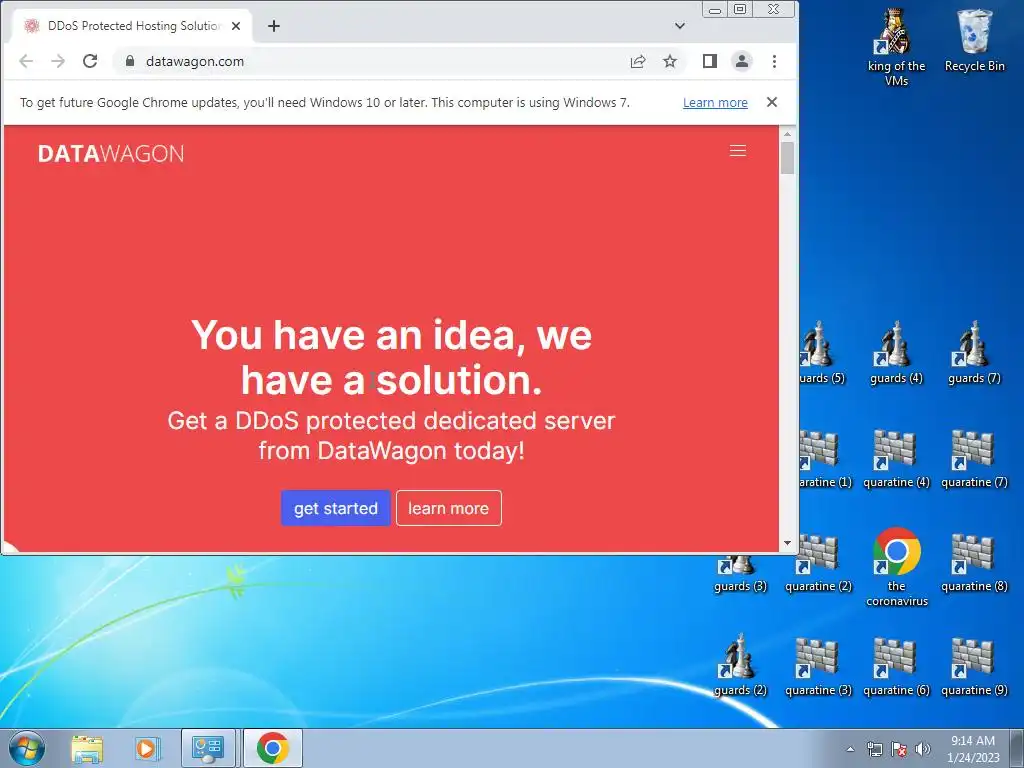Screen dimensions: 1024x768
Task: Go forward with Chrome's forward arrow
Action: point(58,61)
